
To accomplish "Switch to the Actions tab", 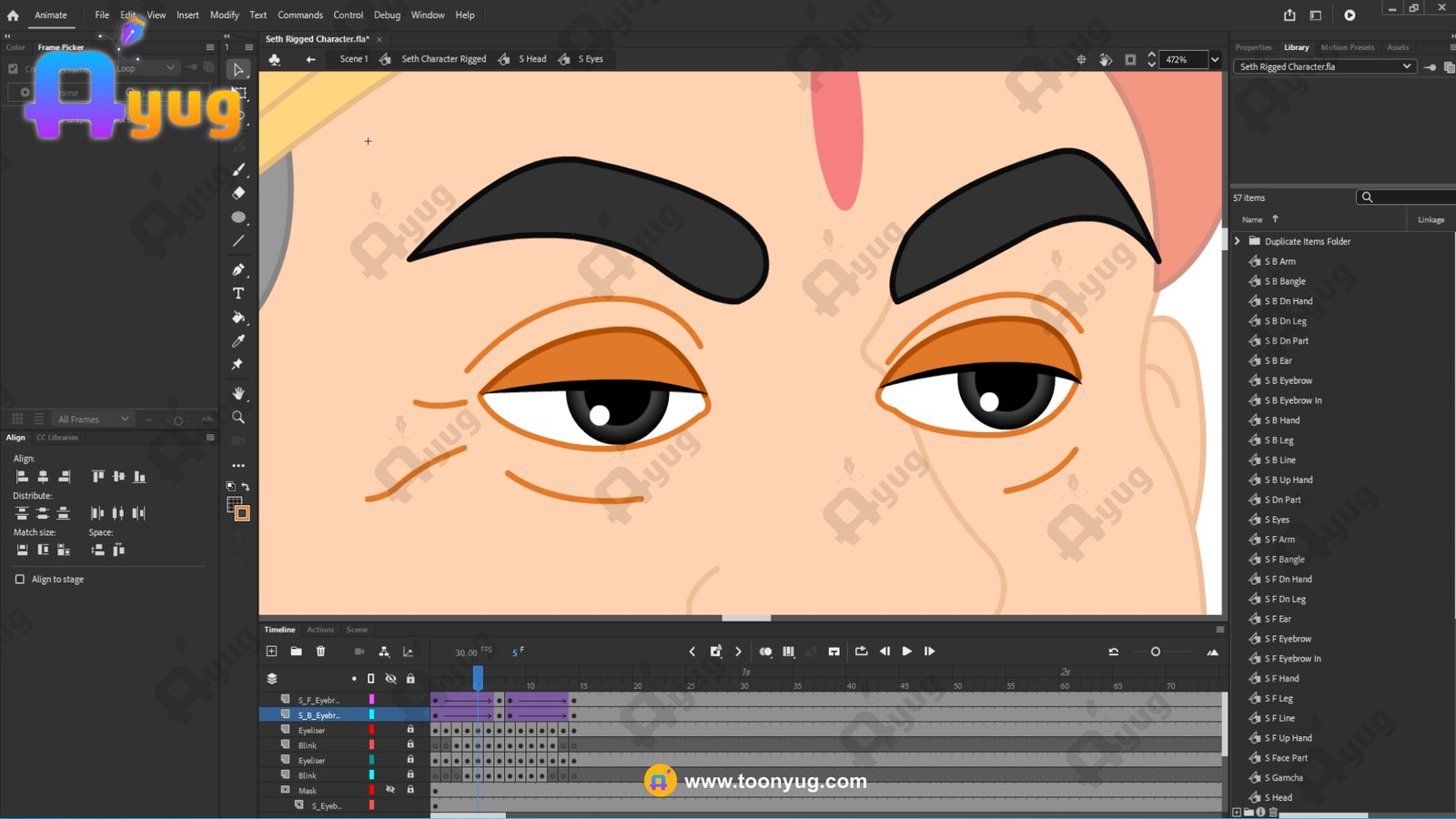I will click(x=320, y=630).
